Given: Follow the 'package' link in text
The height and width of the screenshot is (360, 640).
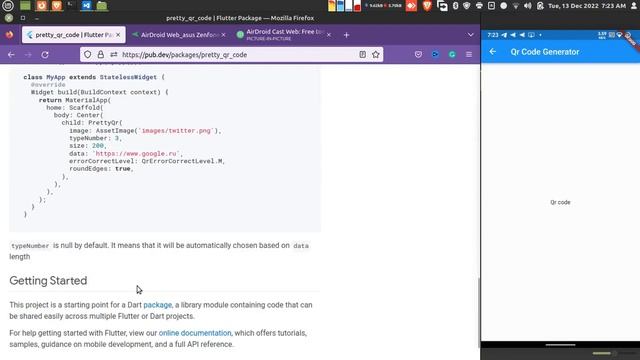Looking at the screenshot, I should point(158,305).
